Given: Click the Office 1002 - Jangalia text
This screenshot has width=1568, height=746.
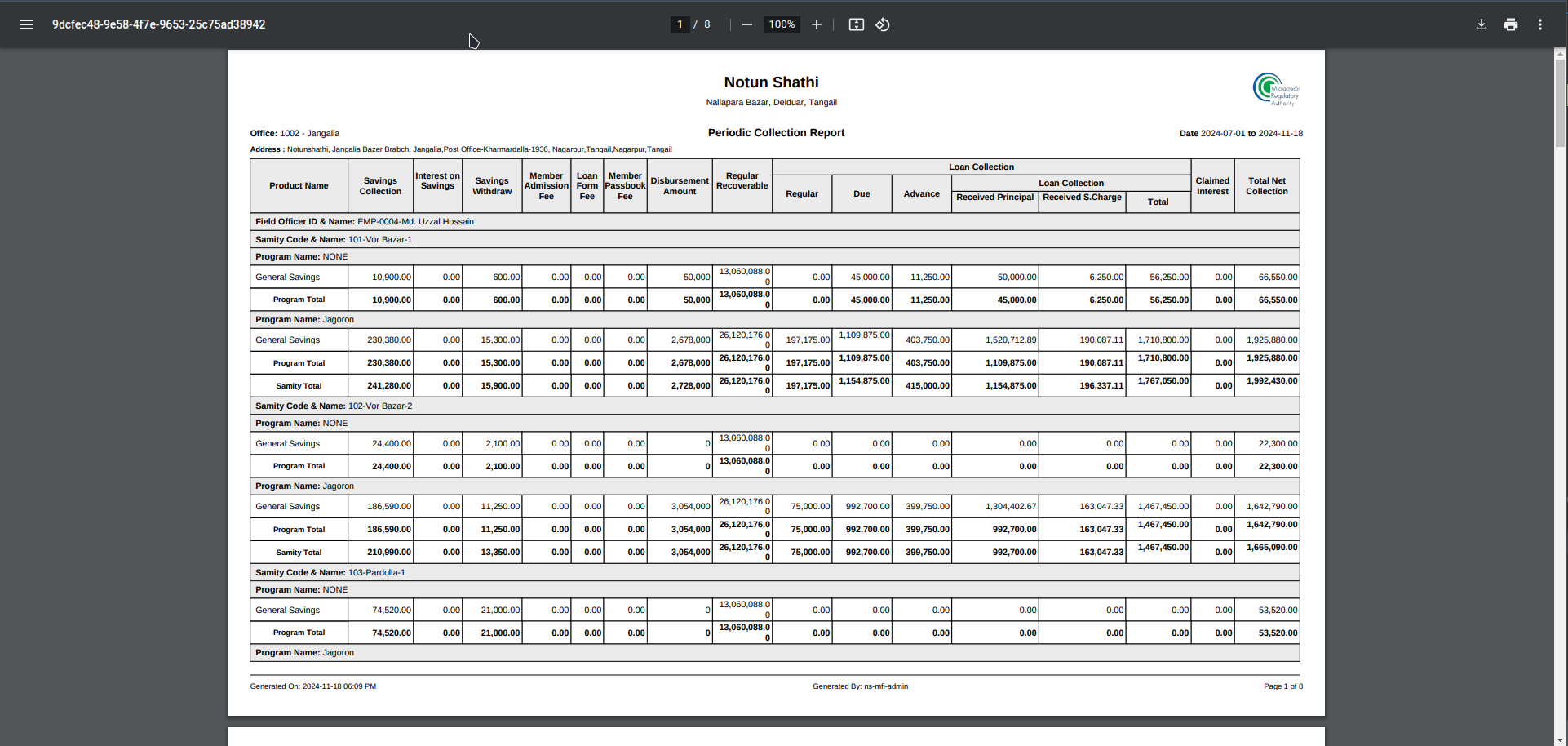Looking at the screenshot, I should pos(295,133).
